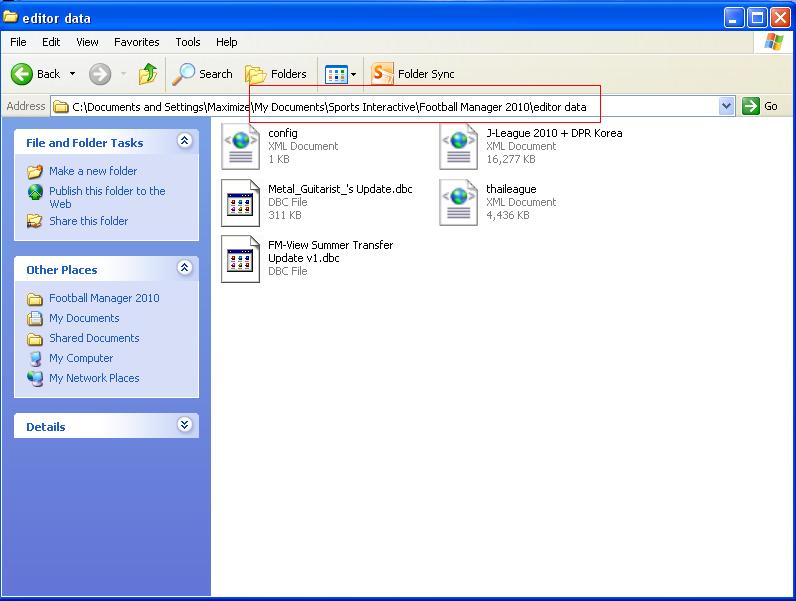Click the My Network Places icon

pyautogui.click(x=35, y=379)
